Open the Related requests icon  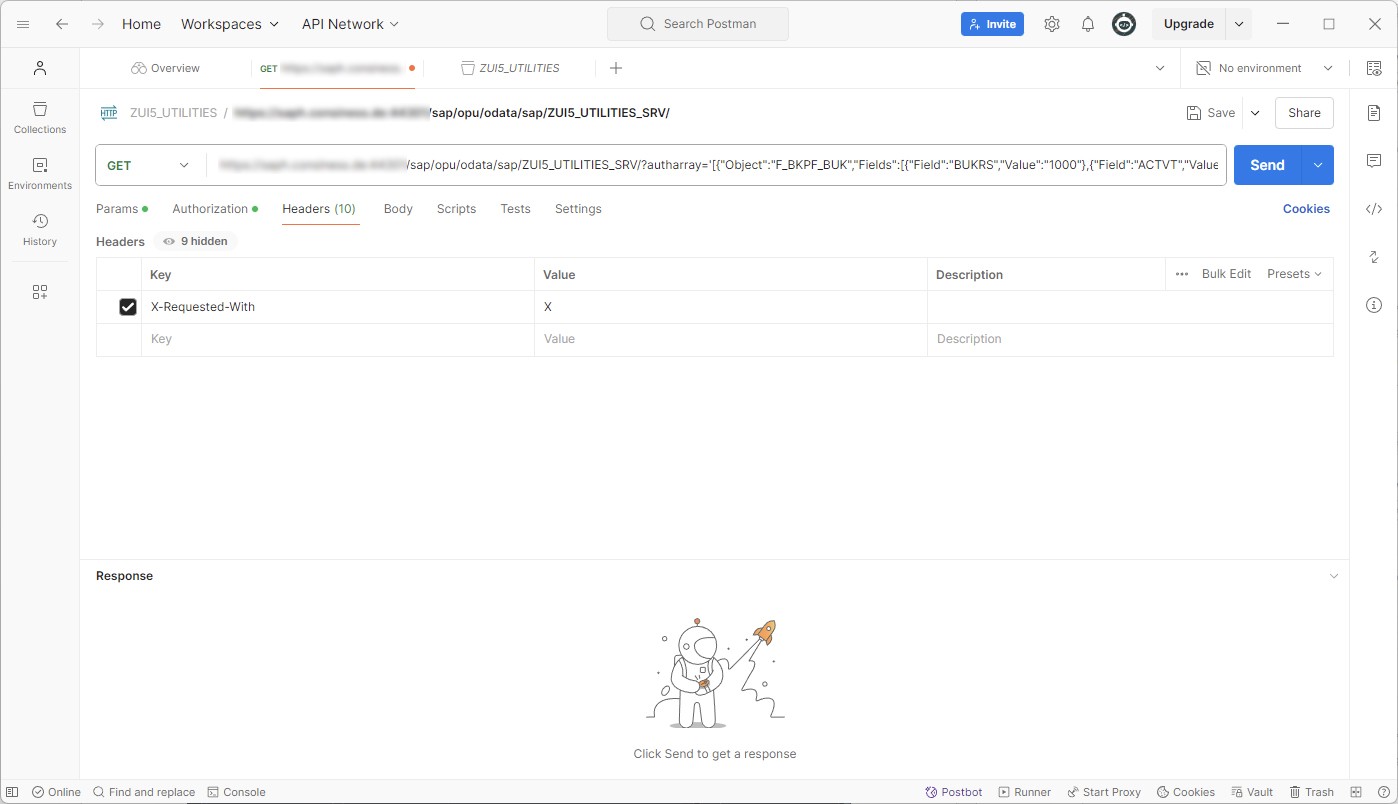pyautogui.click(x=1374, y=257)
